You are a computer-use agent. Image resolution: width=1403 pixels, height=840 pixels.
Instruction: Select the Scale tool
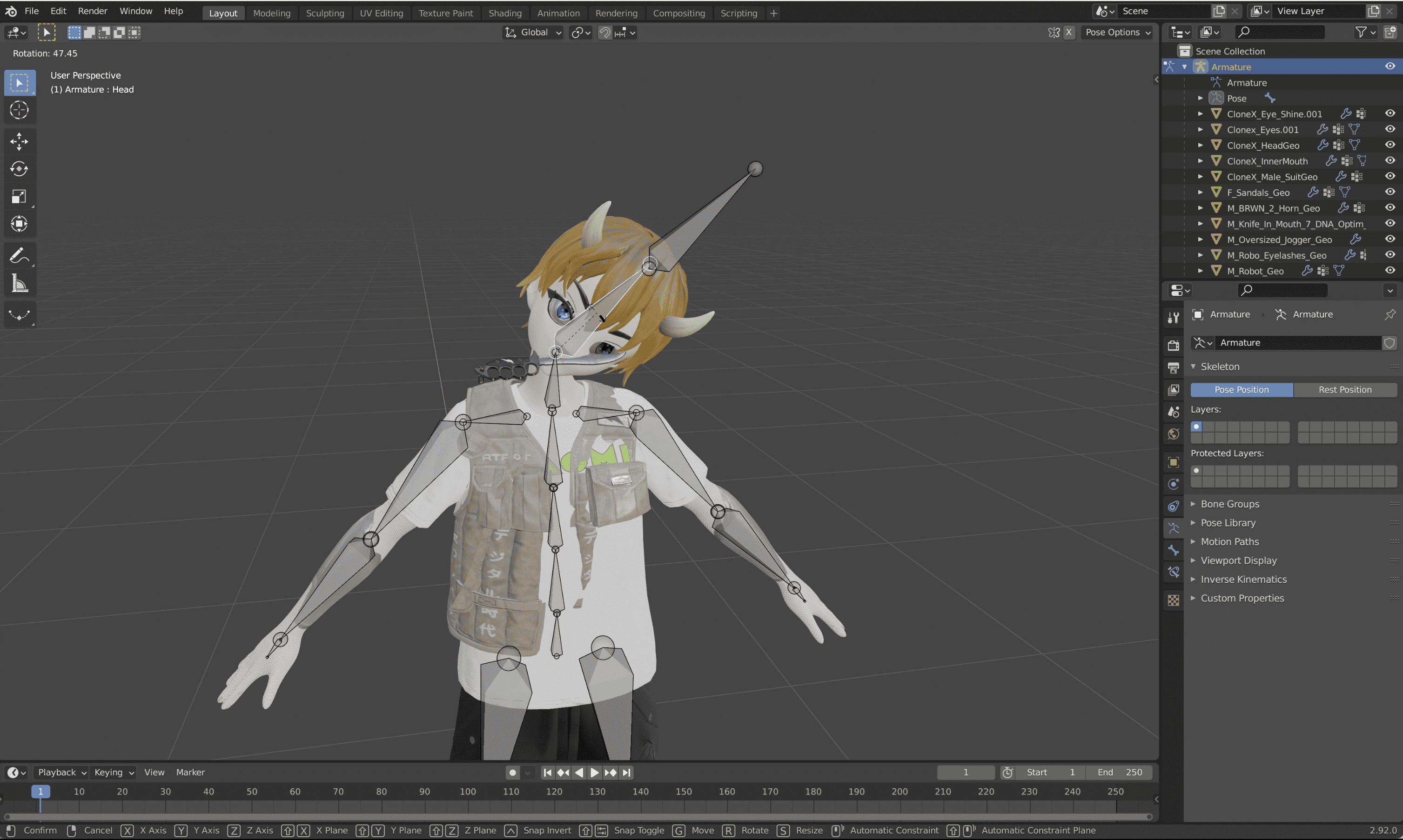point(19,196)
